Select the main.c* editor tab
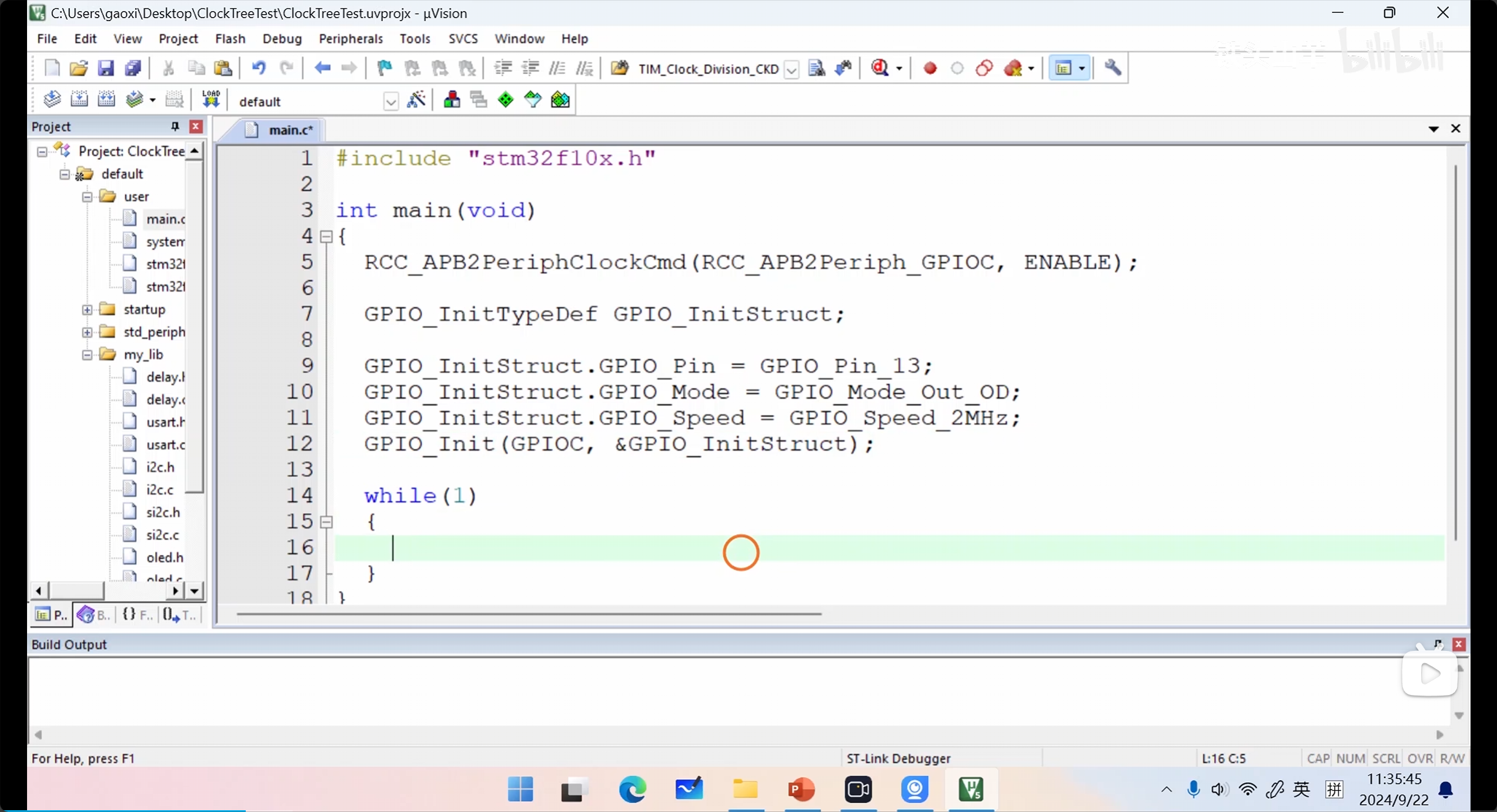1497x812 pixels. (290, 130)
